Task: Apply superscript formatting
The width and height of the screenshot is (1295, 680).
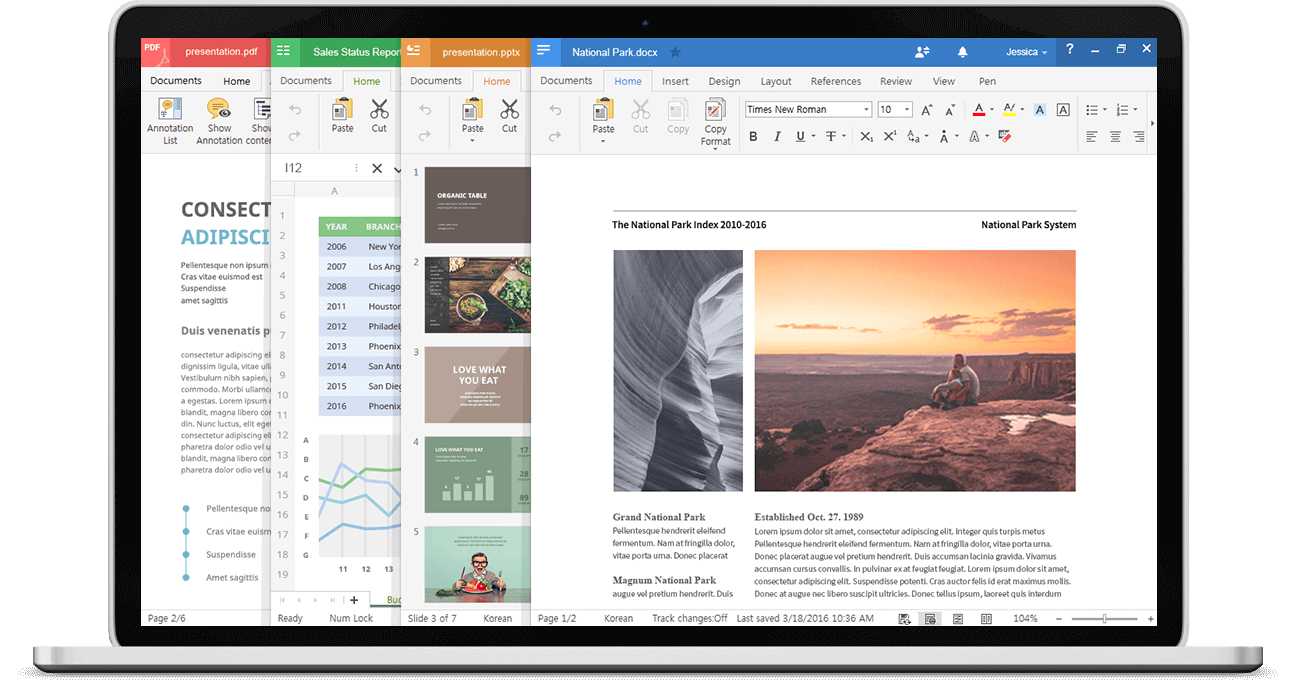Action: tap(889, 137)
